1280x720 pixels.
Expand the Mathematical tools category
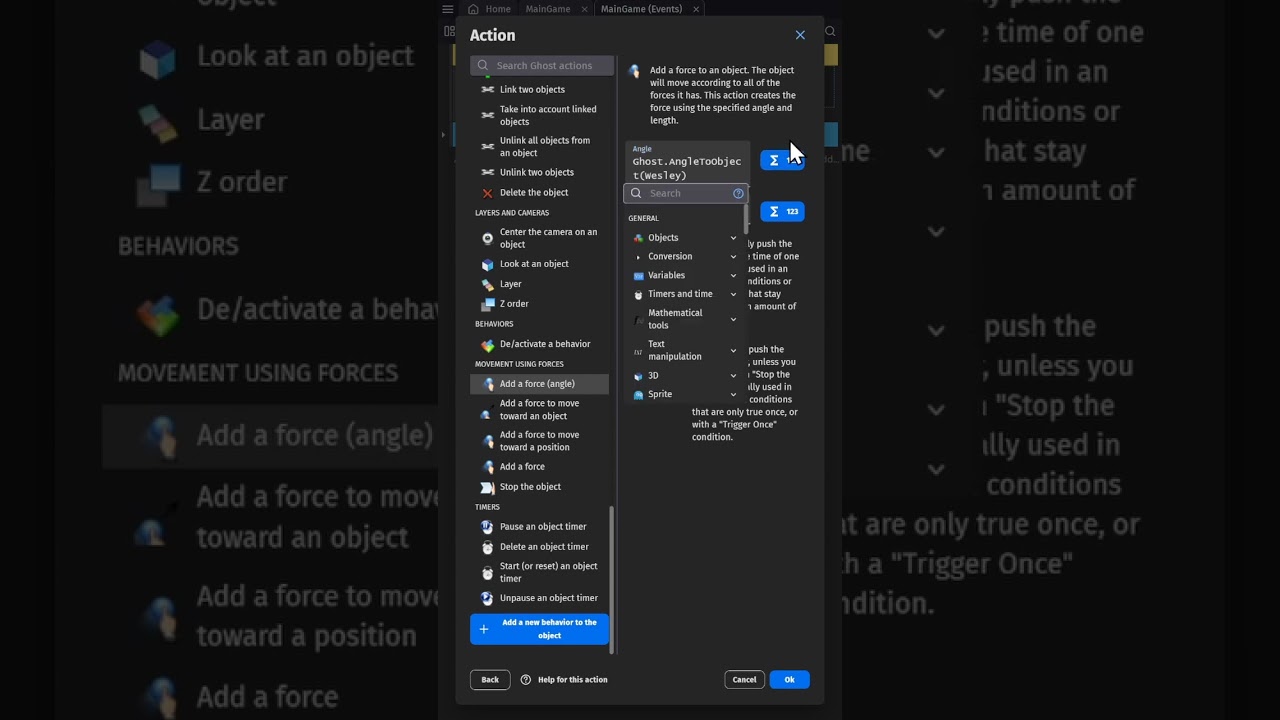686,319
